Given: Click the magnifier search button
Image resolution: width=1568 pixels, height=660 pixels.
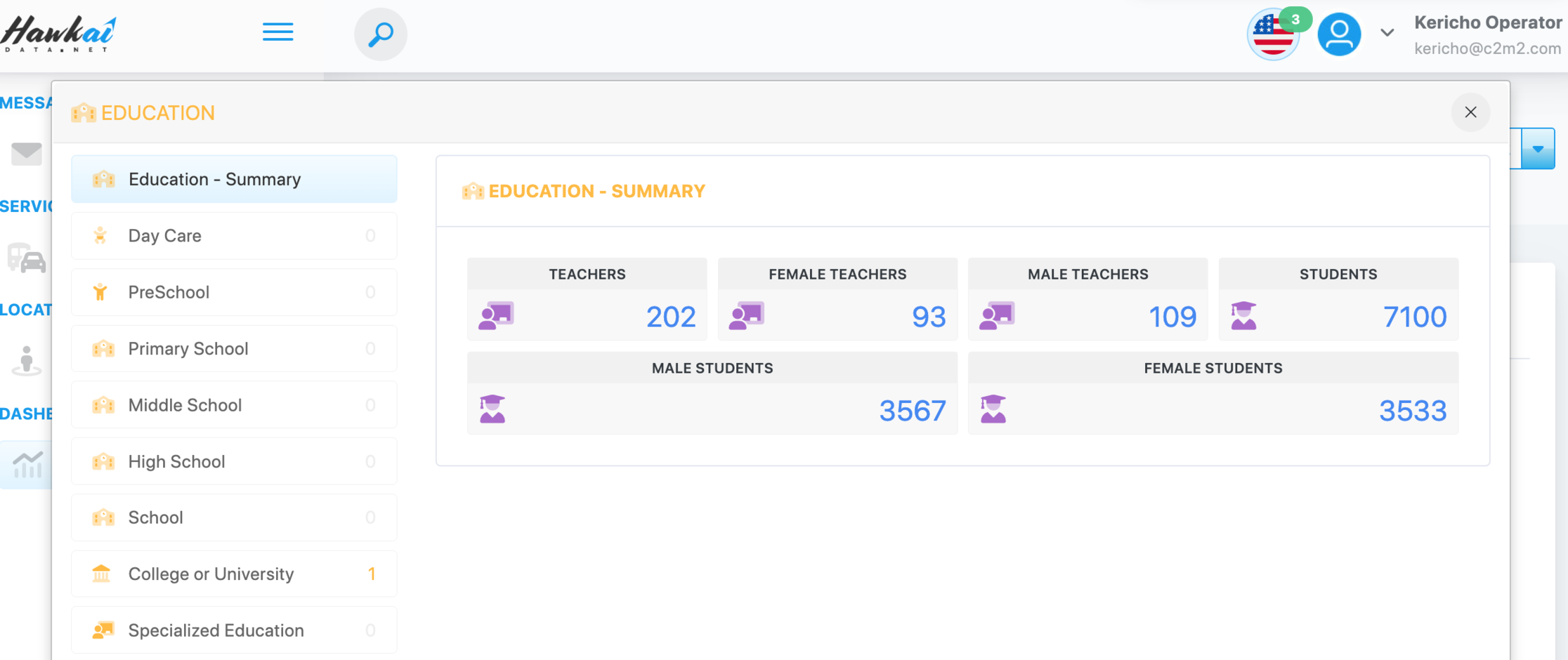Looking at the screenshot, I should coord(381,34).
